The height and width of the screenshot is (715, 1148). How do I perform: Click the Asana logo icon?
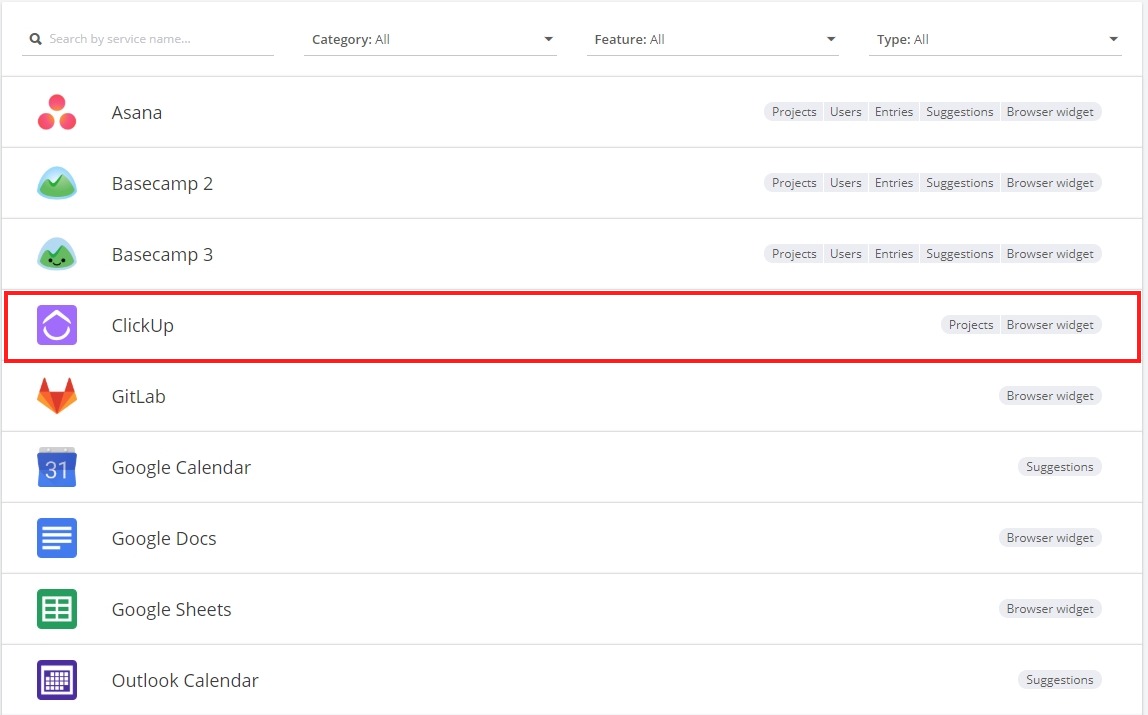pos(57,112)
